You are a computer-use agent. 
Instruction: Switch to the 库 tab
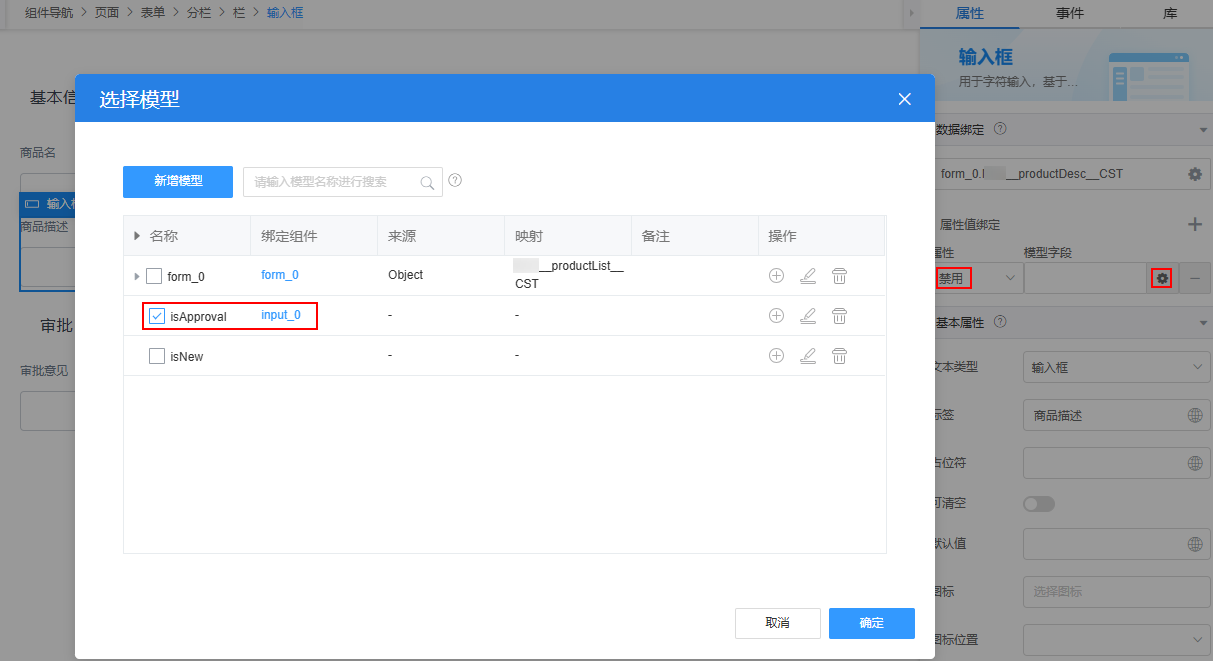[x=1170, y=14]
